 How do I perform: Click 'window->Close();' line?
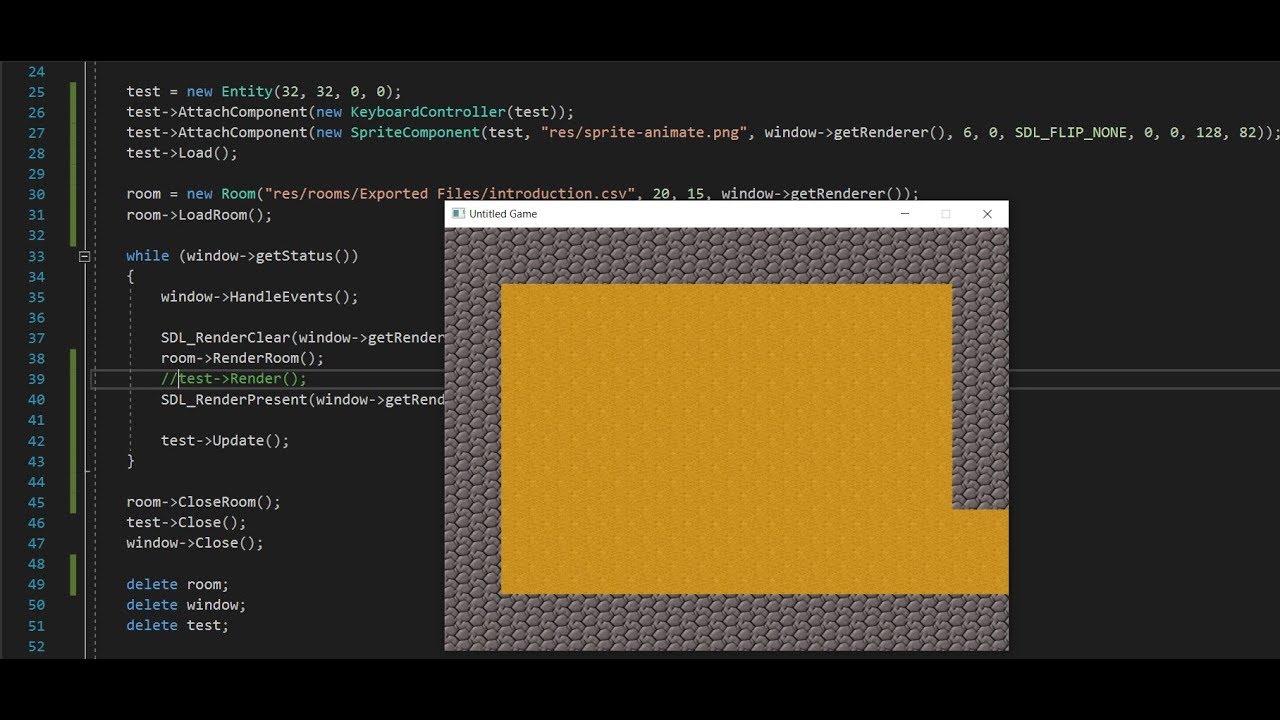click(195, 543)
